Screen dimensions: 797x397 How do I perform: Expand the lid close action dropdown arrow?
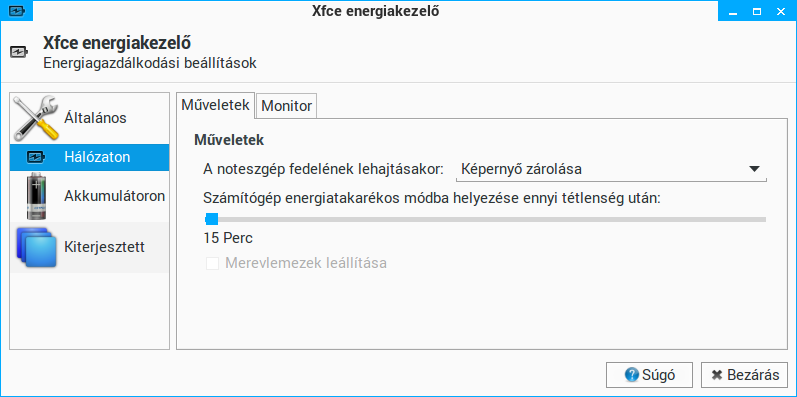point(754,169)
